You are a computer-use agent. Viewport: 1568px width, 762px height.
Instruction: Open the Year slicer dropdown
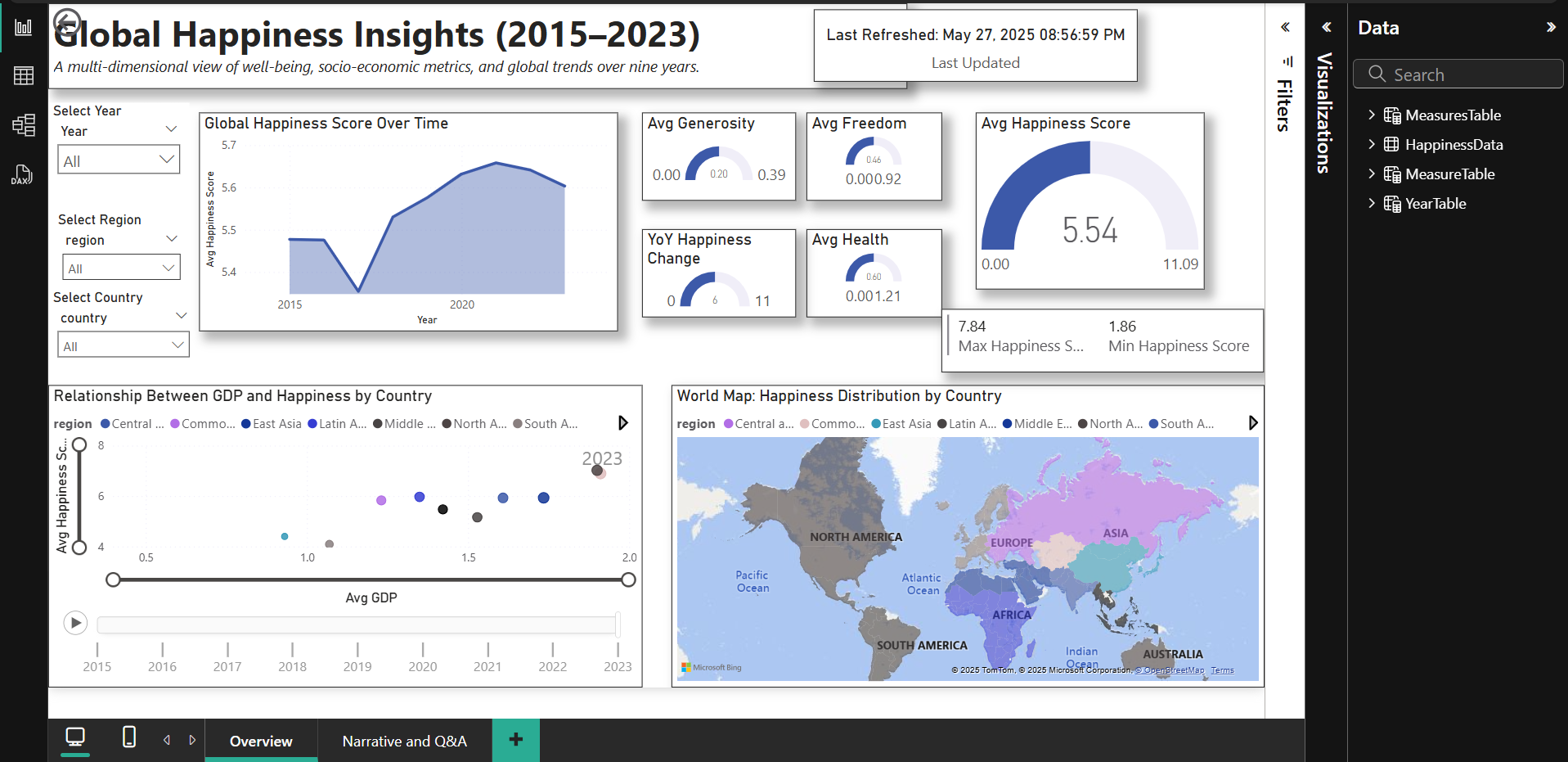pyautogui.click(x=168, y=159)
